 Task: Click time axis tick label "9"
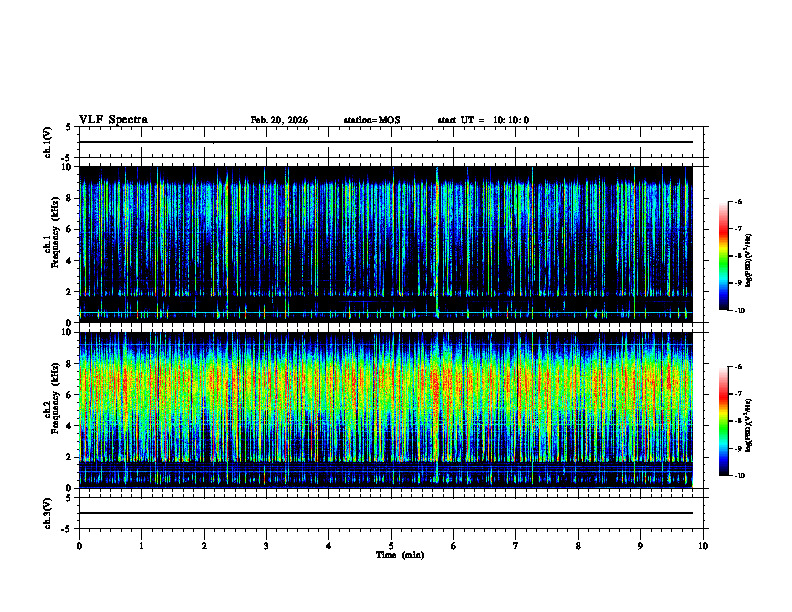point(640,546)
